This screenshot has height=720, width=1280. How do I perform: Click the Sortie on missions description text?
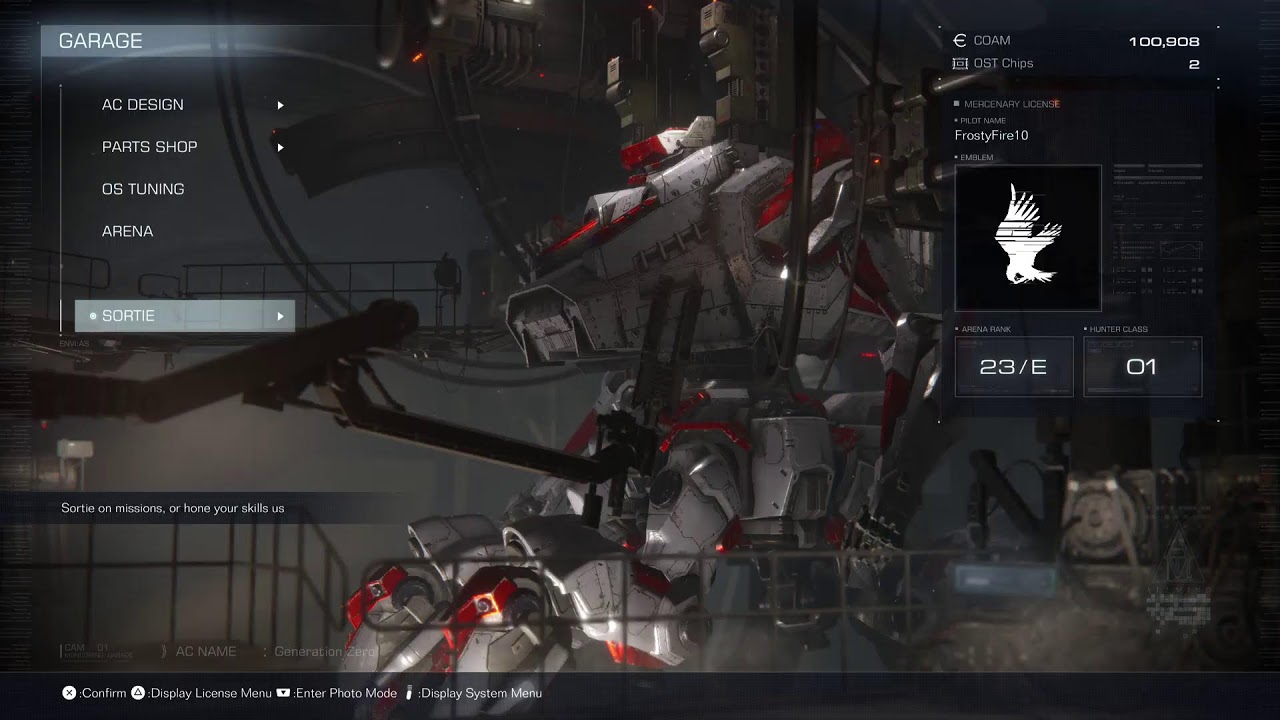pyautogui.click(x=173, y=508)
